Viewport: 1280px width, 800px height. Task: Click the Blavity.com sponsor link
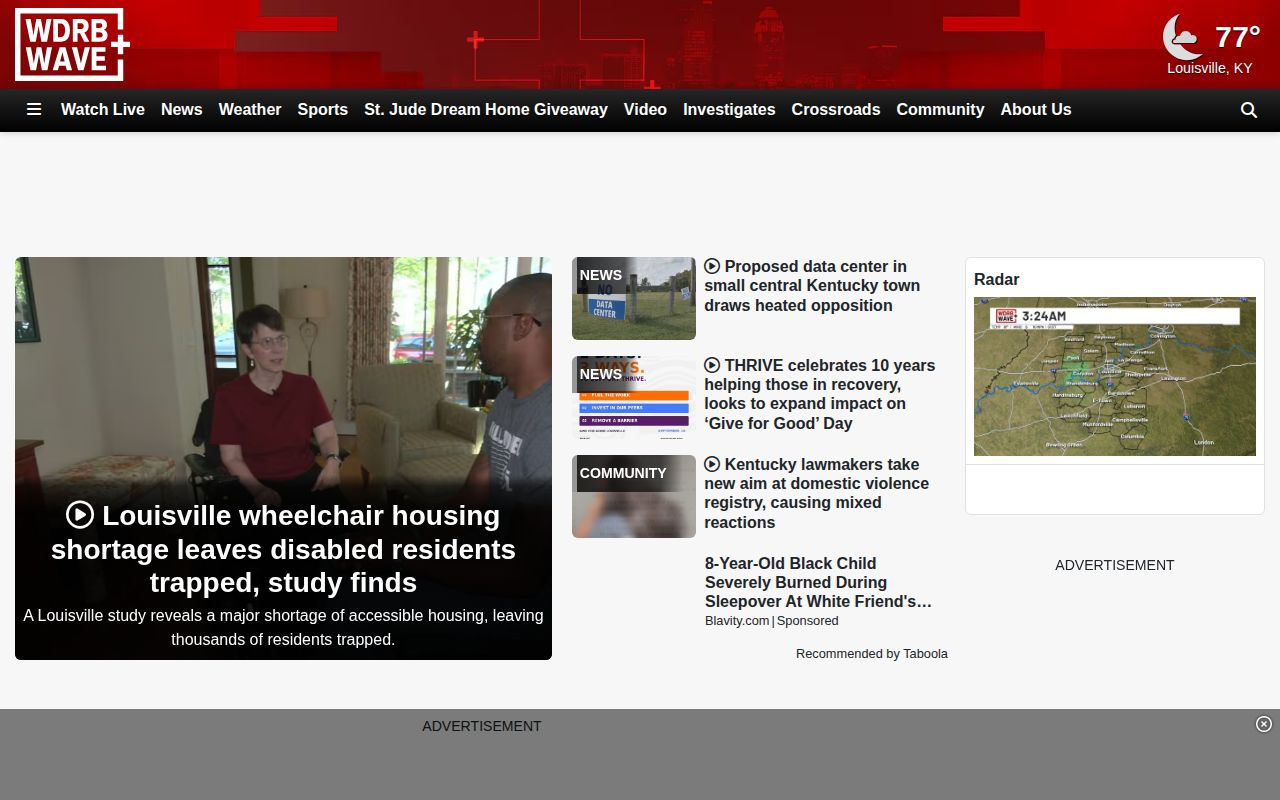(x=737, y=621)
